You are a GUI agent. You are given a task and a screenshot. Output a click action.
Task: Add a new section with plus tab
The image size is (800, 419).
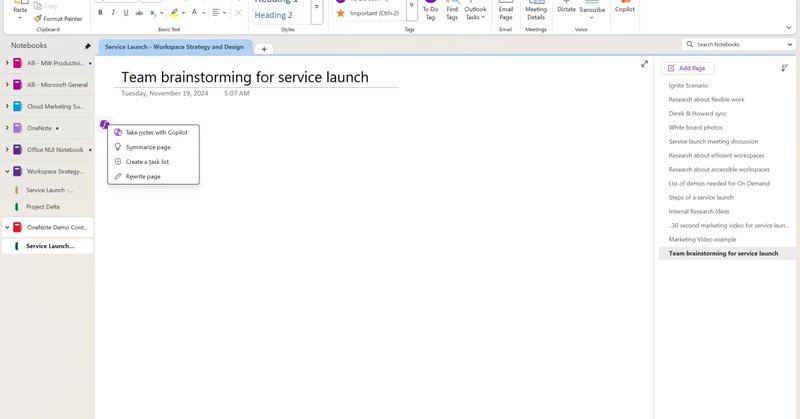tap(264, 49)
